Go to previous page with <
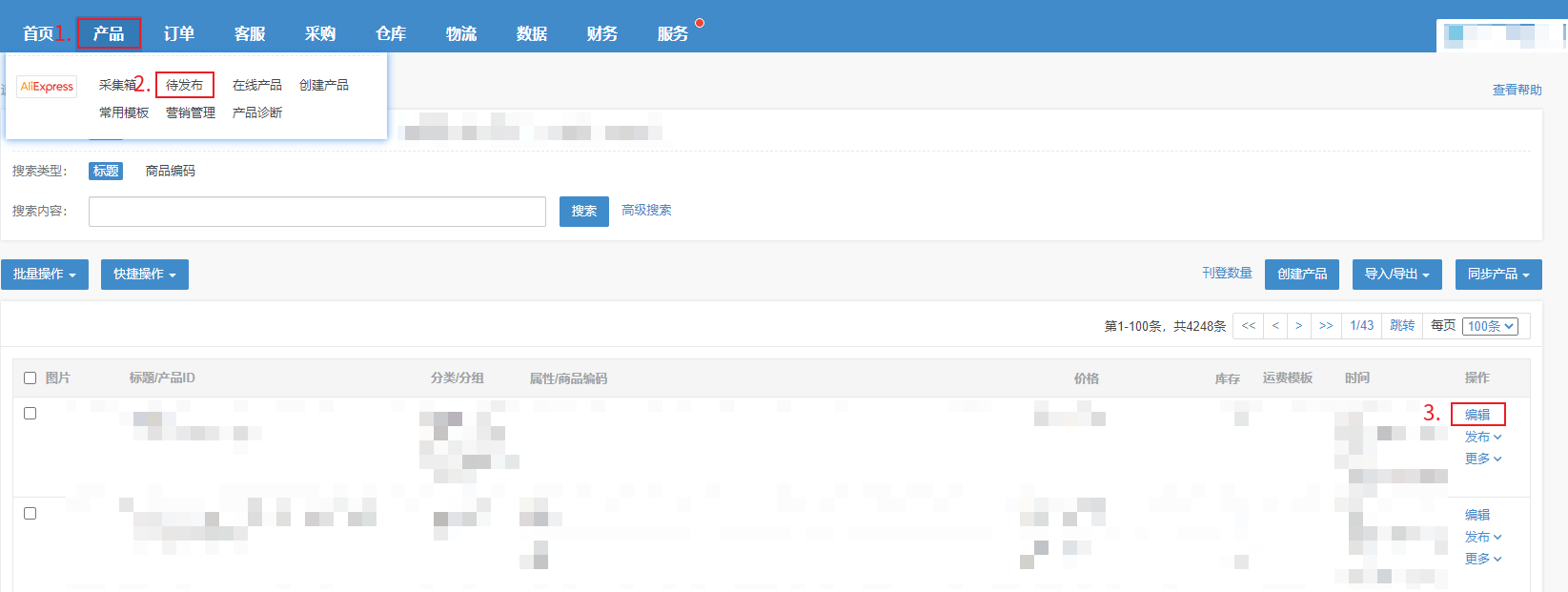 (1275, 326)
